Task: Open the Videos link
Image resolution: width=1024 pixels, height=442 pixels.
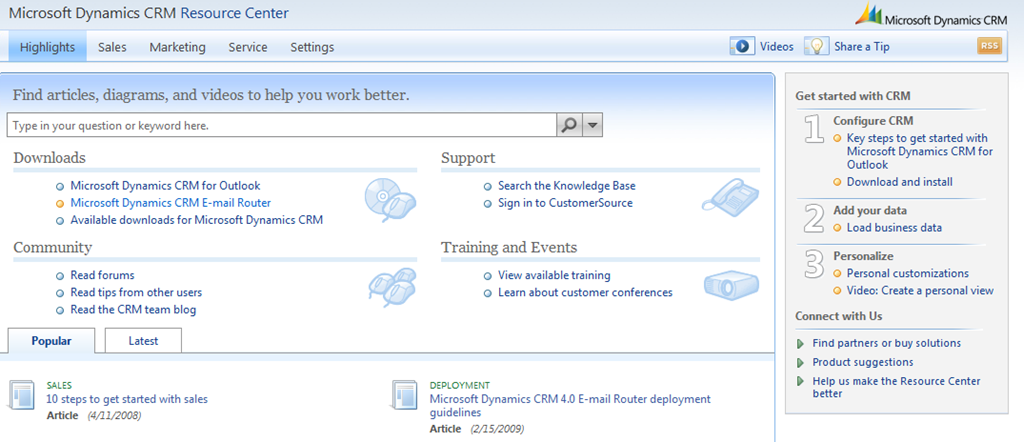Action: click(776, 46)
